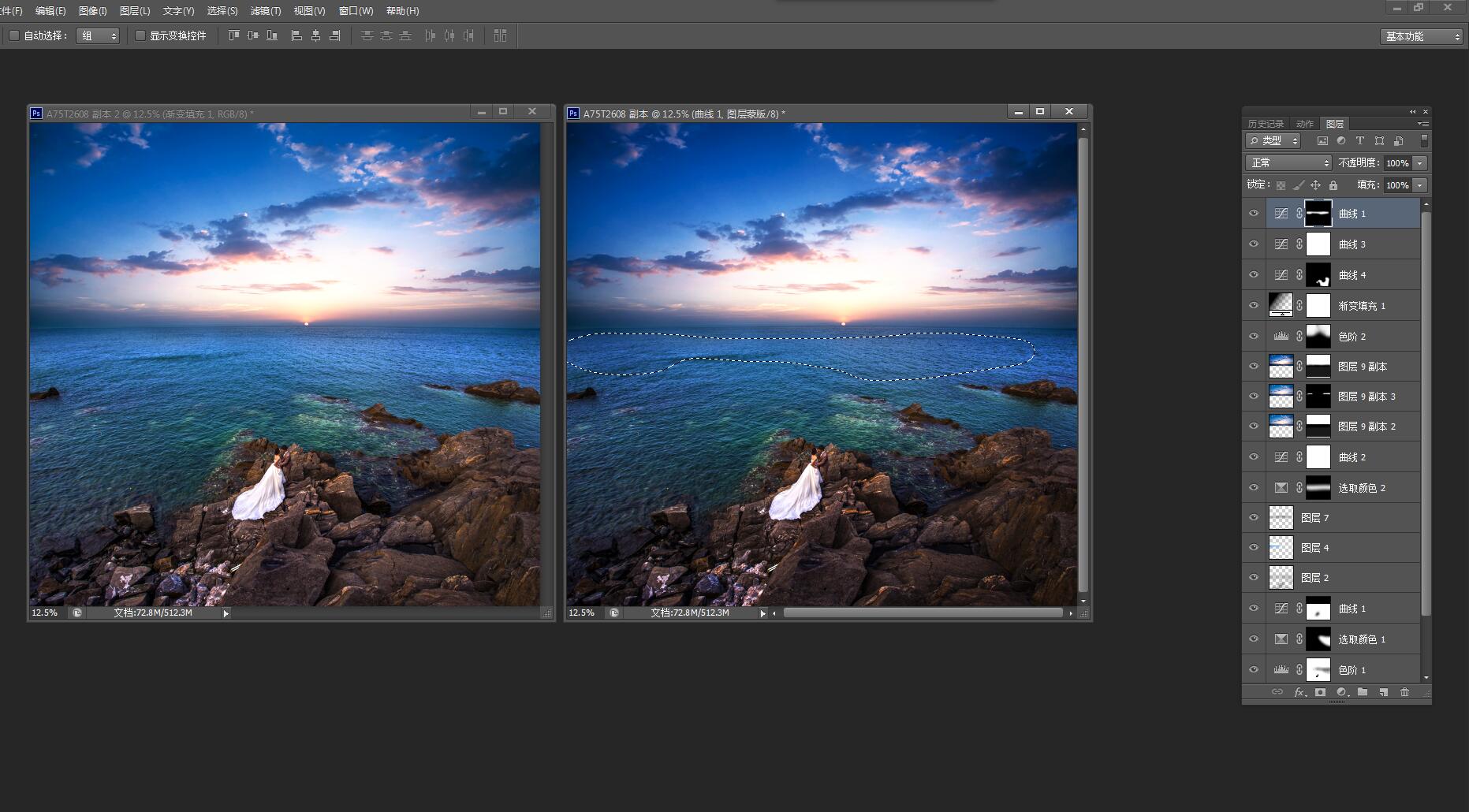Click the align top edges icon

234,35
